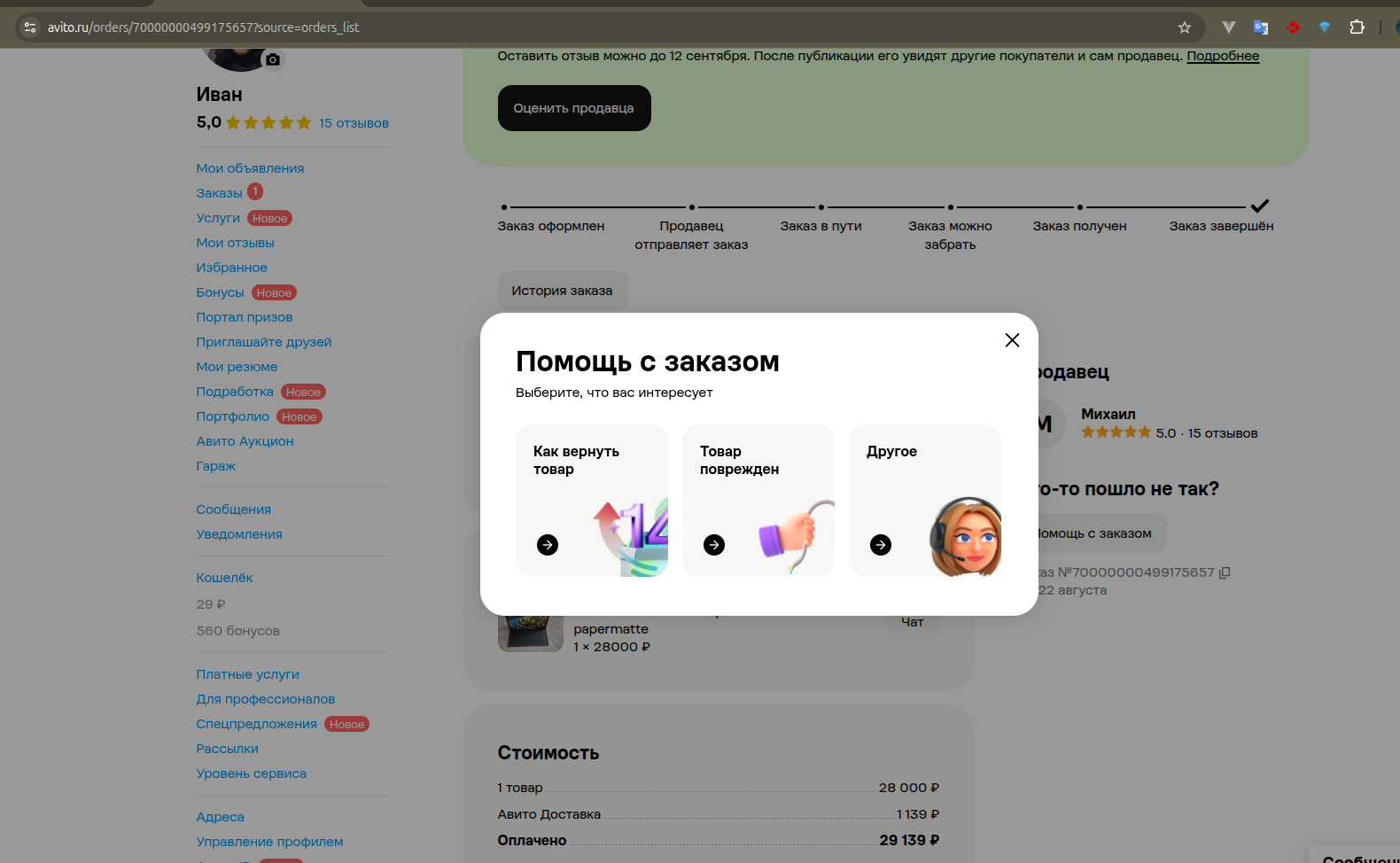Open "Подработка" sidebar link

point(235,392)
